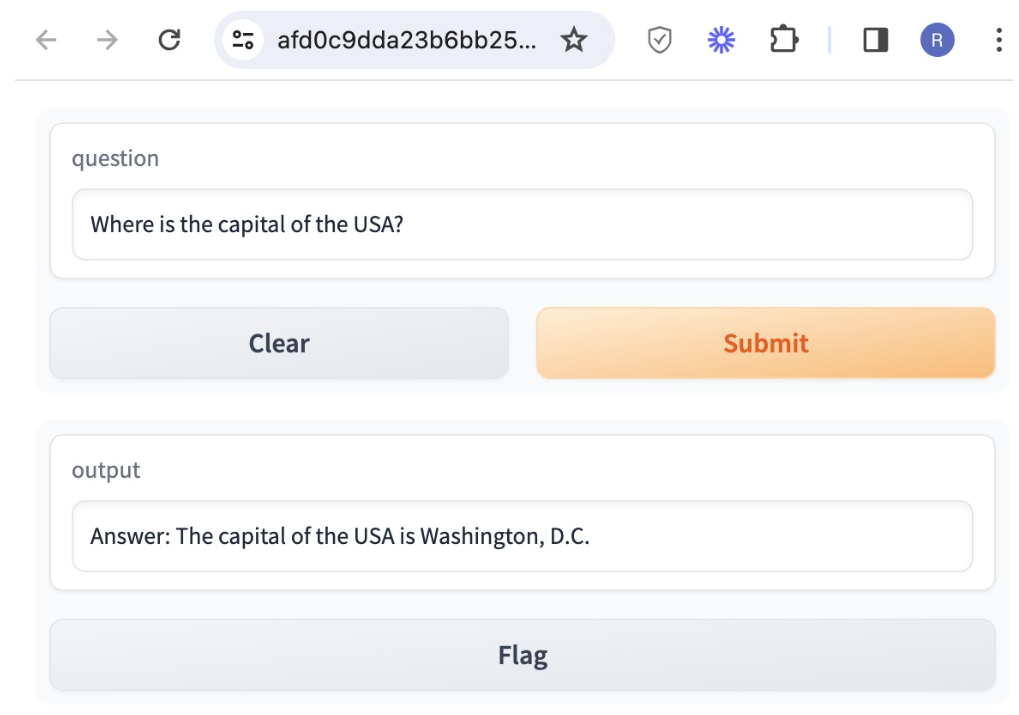Screen dimensions: 1019x715
Task: Open the profile avatar labeled R
Action: point(937,40)
